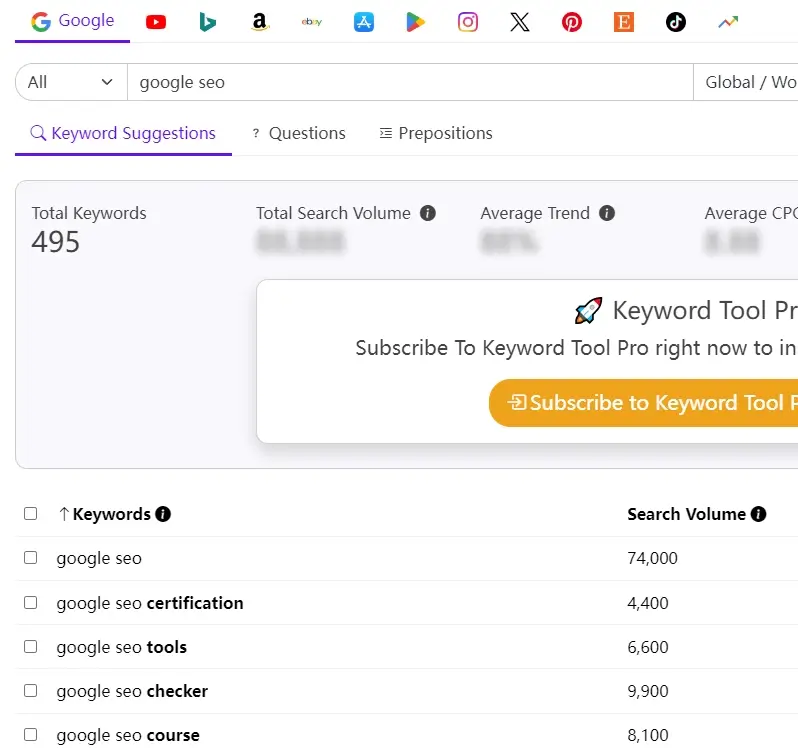Switch to the TikTok keyword source
The width and height of the screenshot is (798, 748).
[x=675, y=22]
